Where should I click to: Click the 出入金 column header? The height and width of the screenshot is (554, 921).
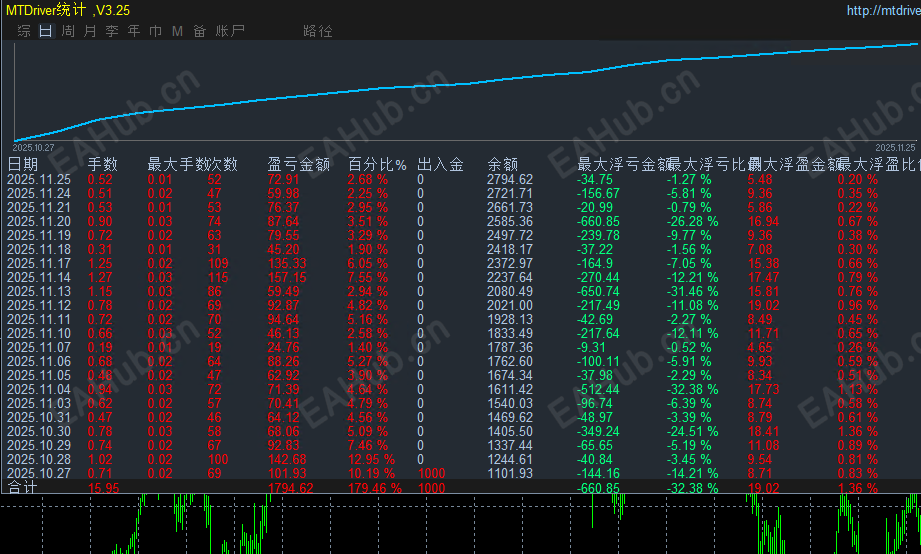point(441,164)
